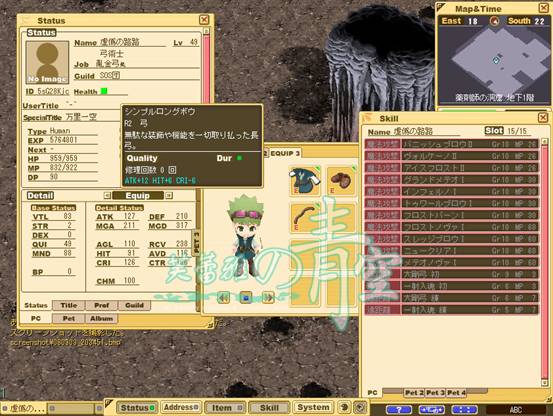Click the Skill list scroll down arrow

coord(545,383)
